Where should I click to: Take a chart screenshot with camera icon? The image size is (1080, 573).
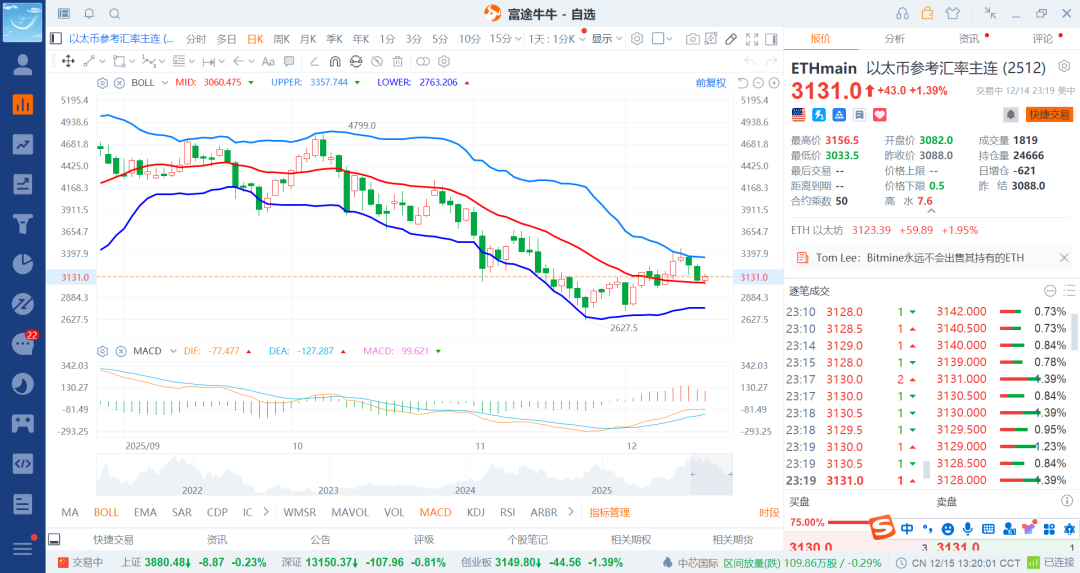point(693,39)
